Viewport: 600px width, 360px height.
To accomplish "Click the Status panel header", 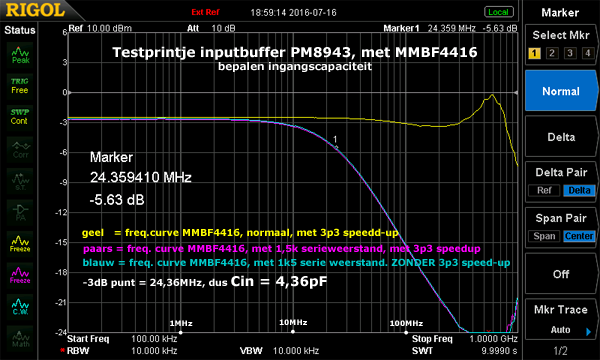I will (20, 30).
